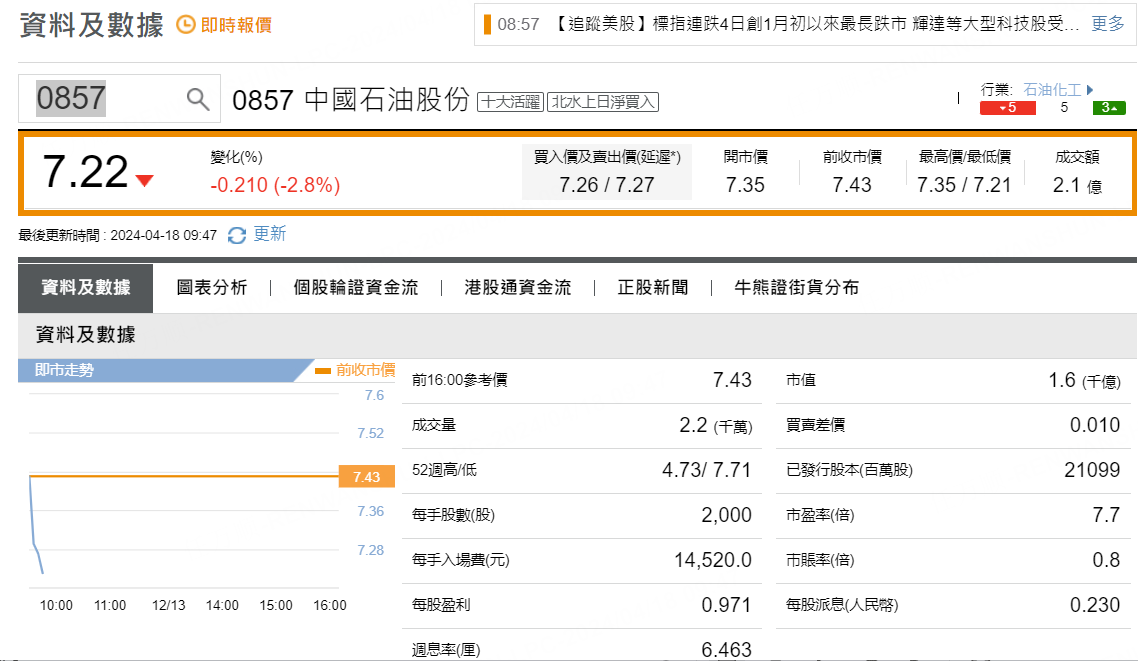Click the 市賬率 value 0.8
This screenshot has width=1138, height=661.
pyautogui.click(x=1106, y=560)
